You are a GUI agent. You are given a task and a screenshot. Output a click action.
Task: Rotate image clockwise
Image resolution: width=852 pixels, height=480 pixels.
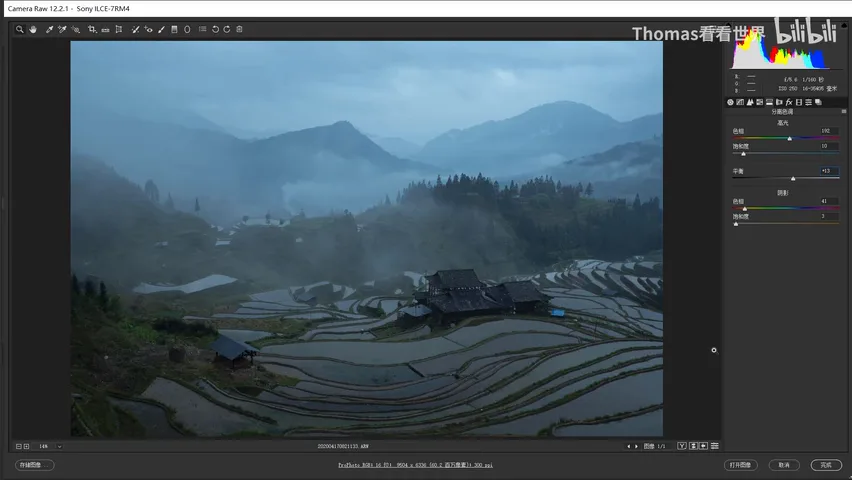click(x=227, y=29)
